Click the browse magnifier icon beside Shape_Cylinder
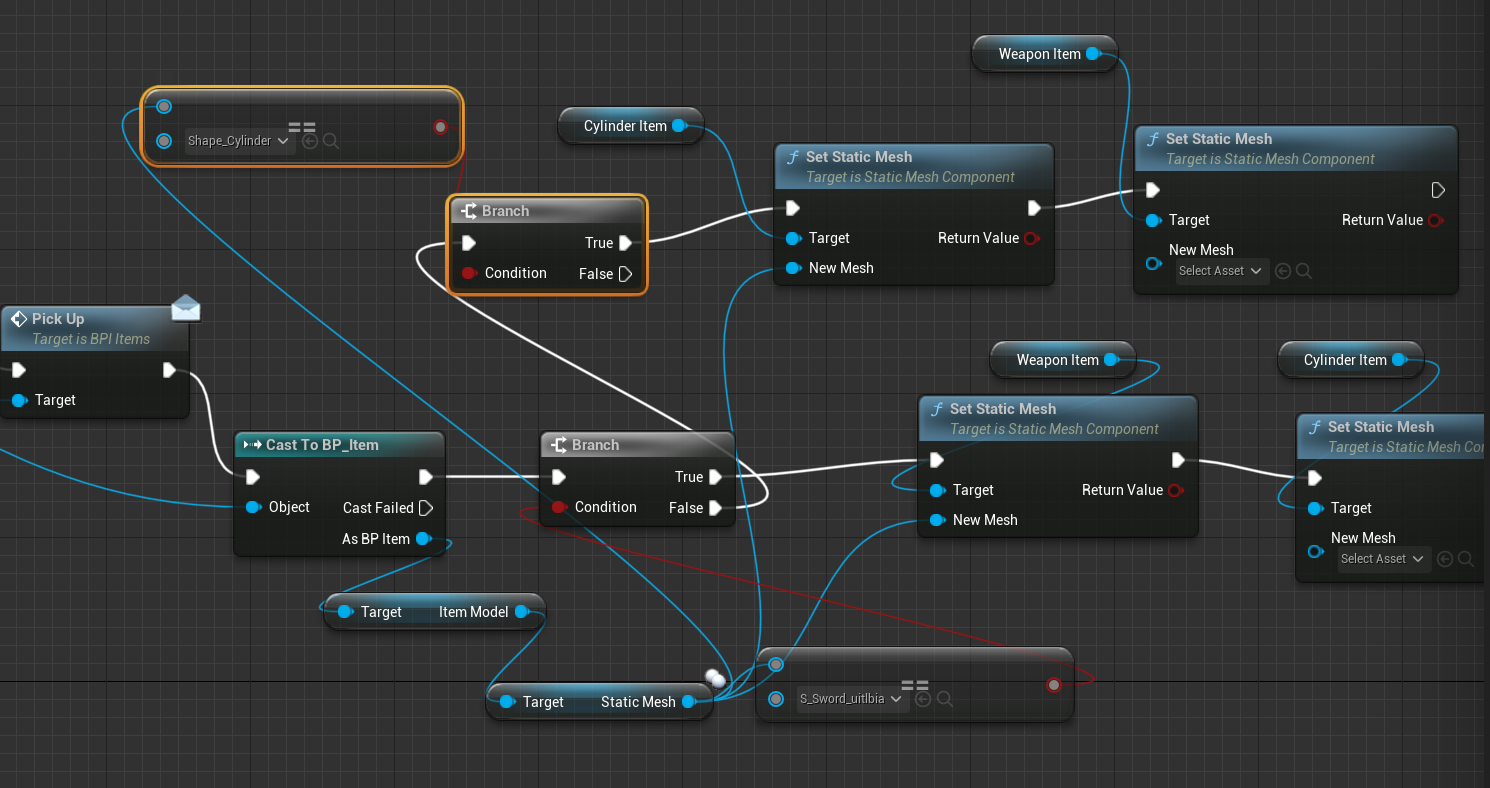The height and width of the screenshot is (788, 1490). coord(331,142)
